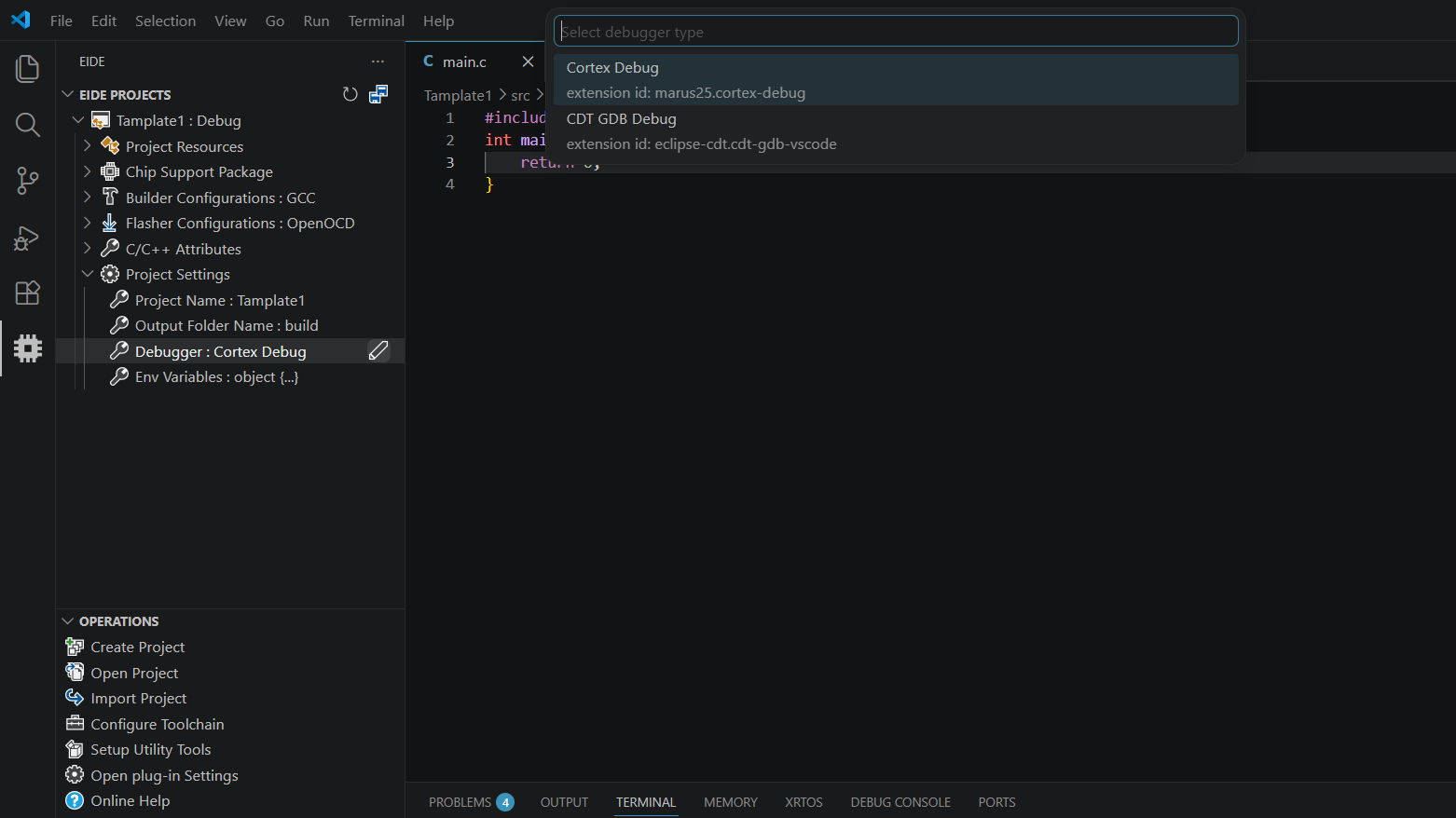Click the Create Project icon

[75, 647]
